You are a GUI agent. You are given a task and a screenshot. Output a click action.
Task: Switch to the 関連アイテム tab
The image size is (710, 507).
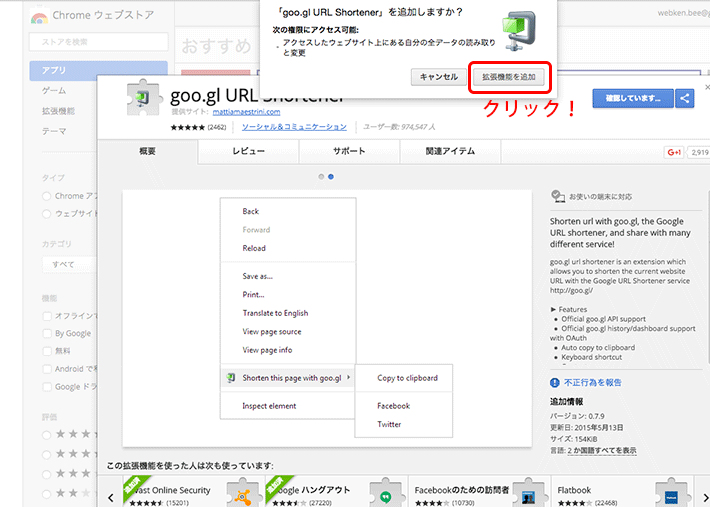[x=450, y=151]
